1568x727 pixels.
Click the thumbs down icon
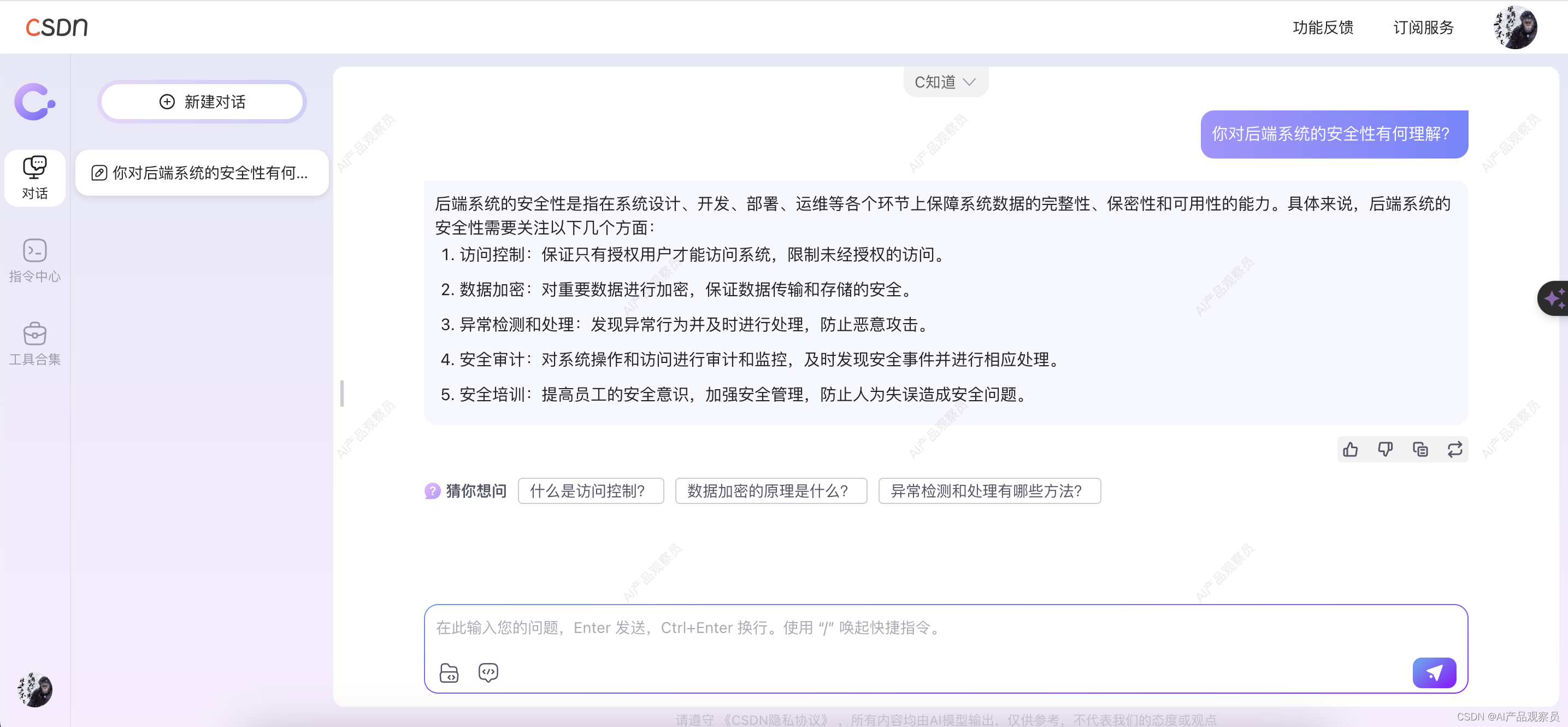point(1385,449)
